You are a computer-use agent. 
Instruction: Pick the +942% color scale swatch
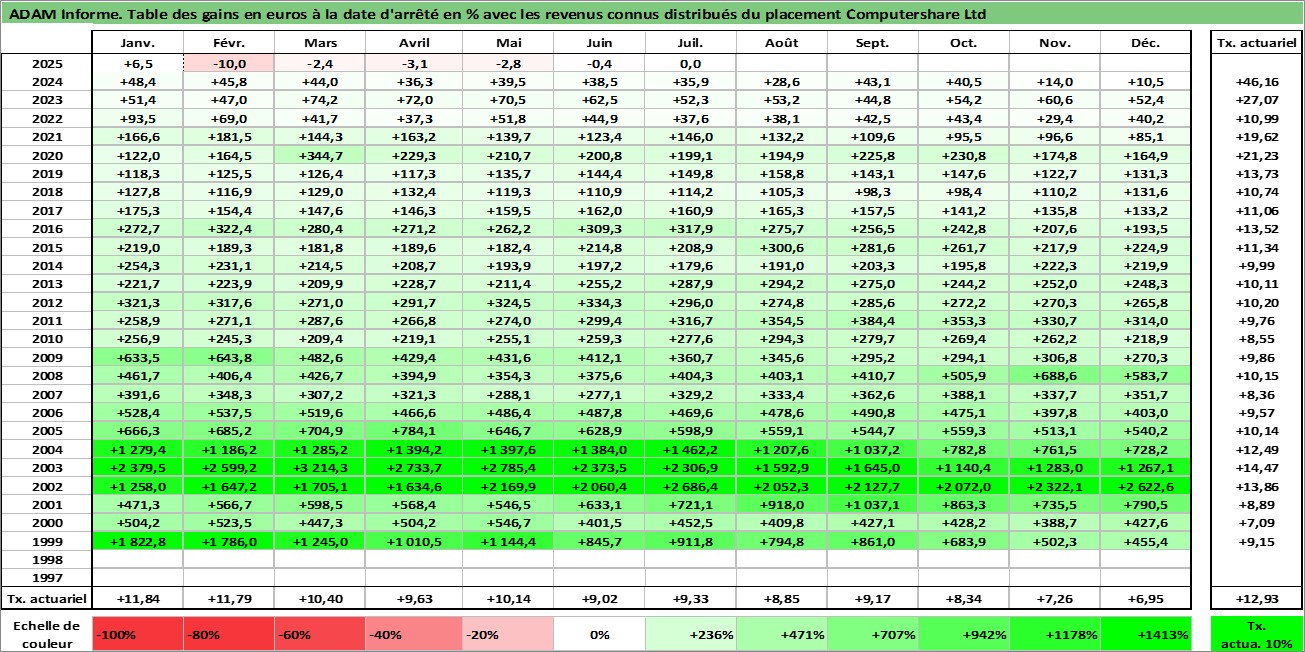pos(964,634)
